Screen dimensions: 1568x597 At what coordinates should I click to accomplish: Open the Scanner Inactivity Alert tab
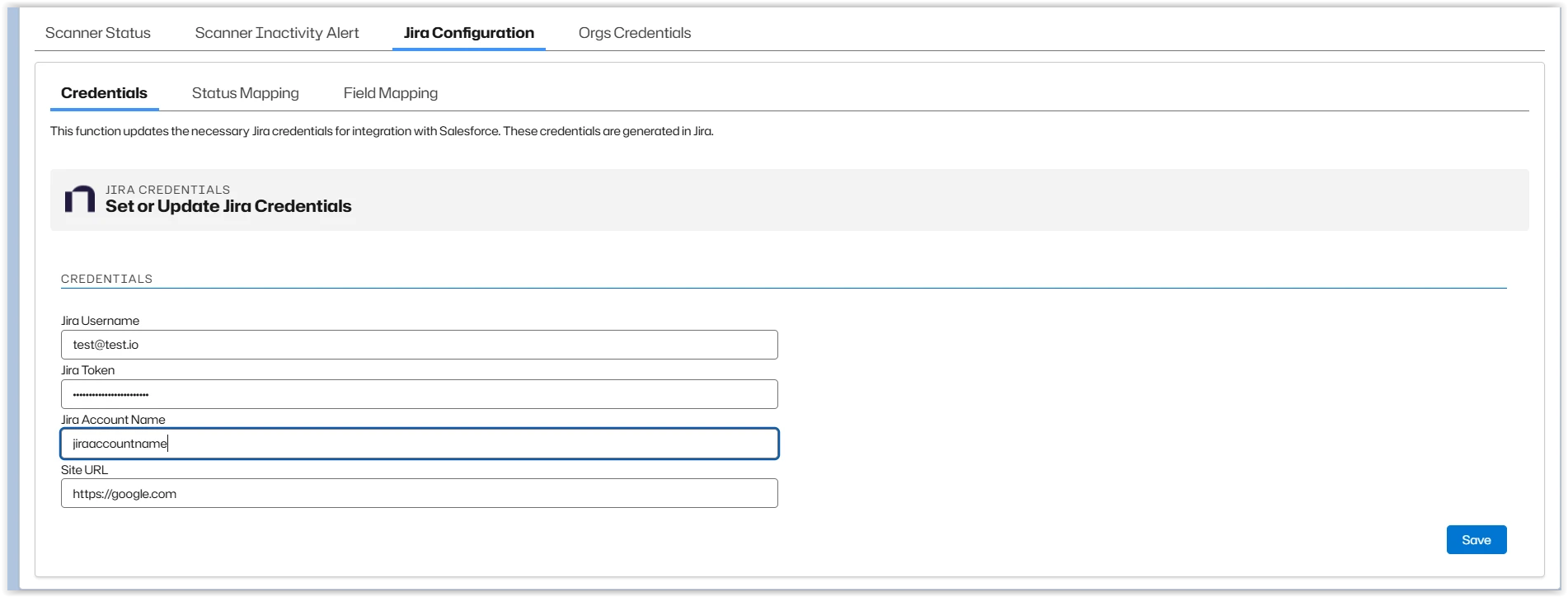(277, 33)
